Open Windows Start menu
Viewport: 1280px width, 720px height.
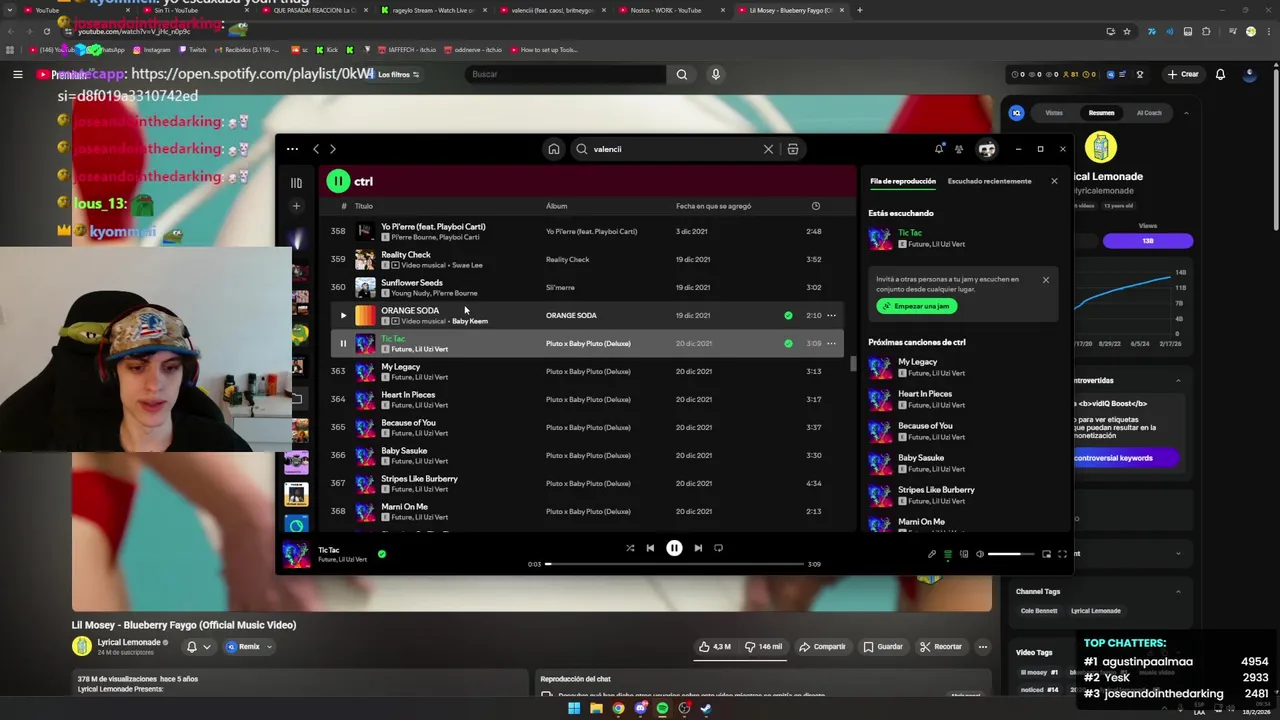[x=574, y=708]
